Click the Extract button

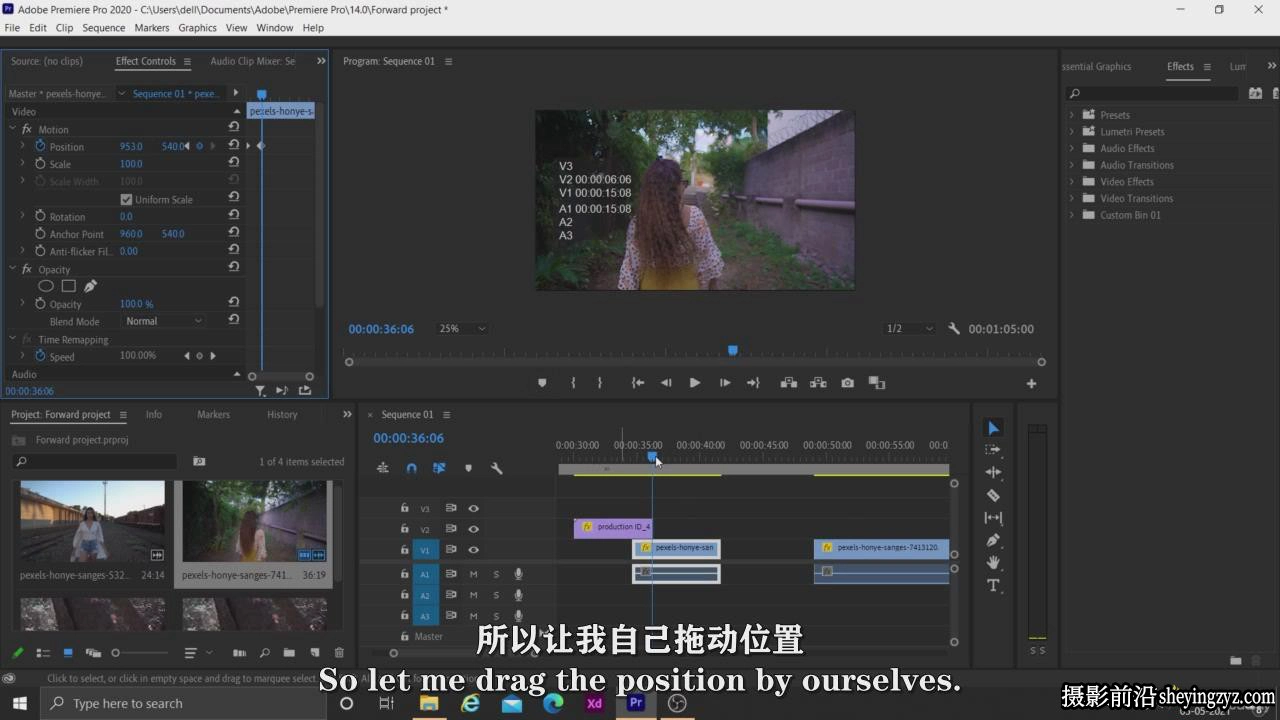point(818,383)
